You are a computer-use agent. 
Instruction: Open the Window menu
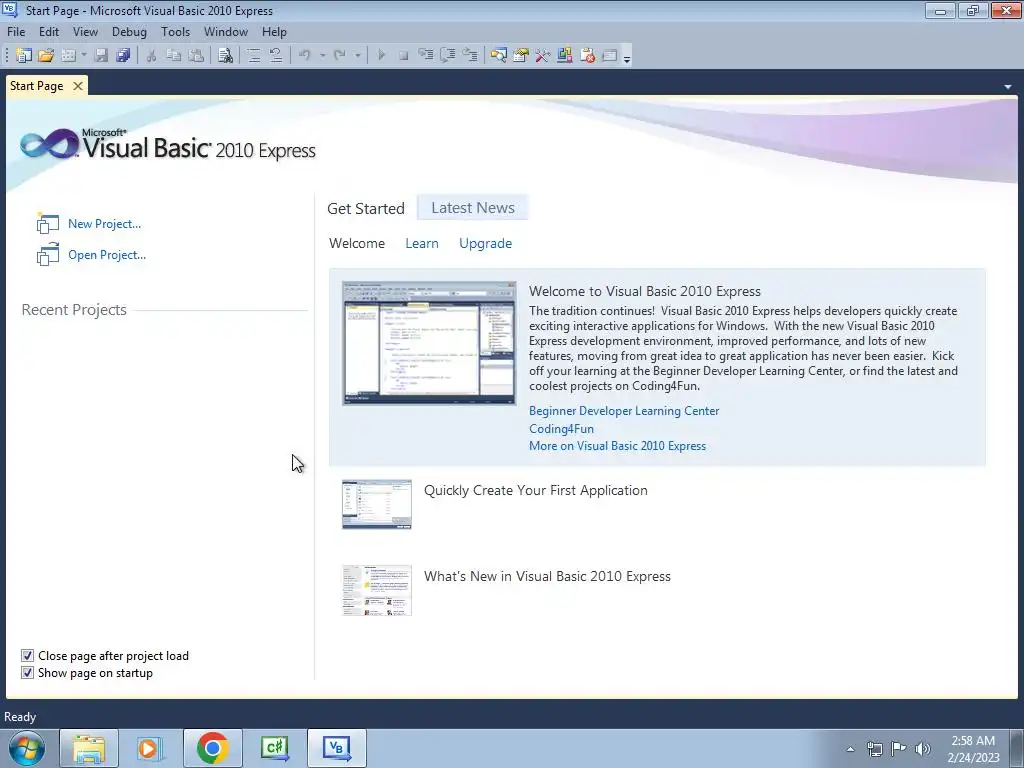pyautogui.click(x=226, y=31)
